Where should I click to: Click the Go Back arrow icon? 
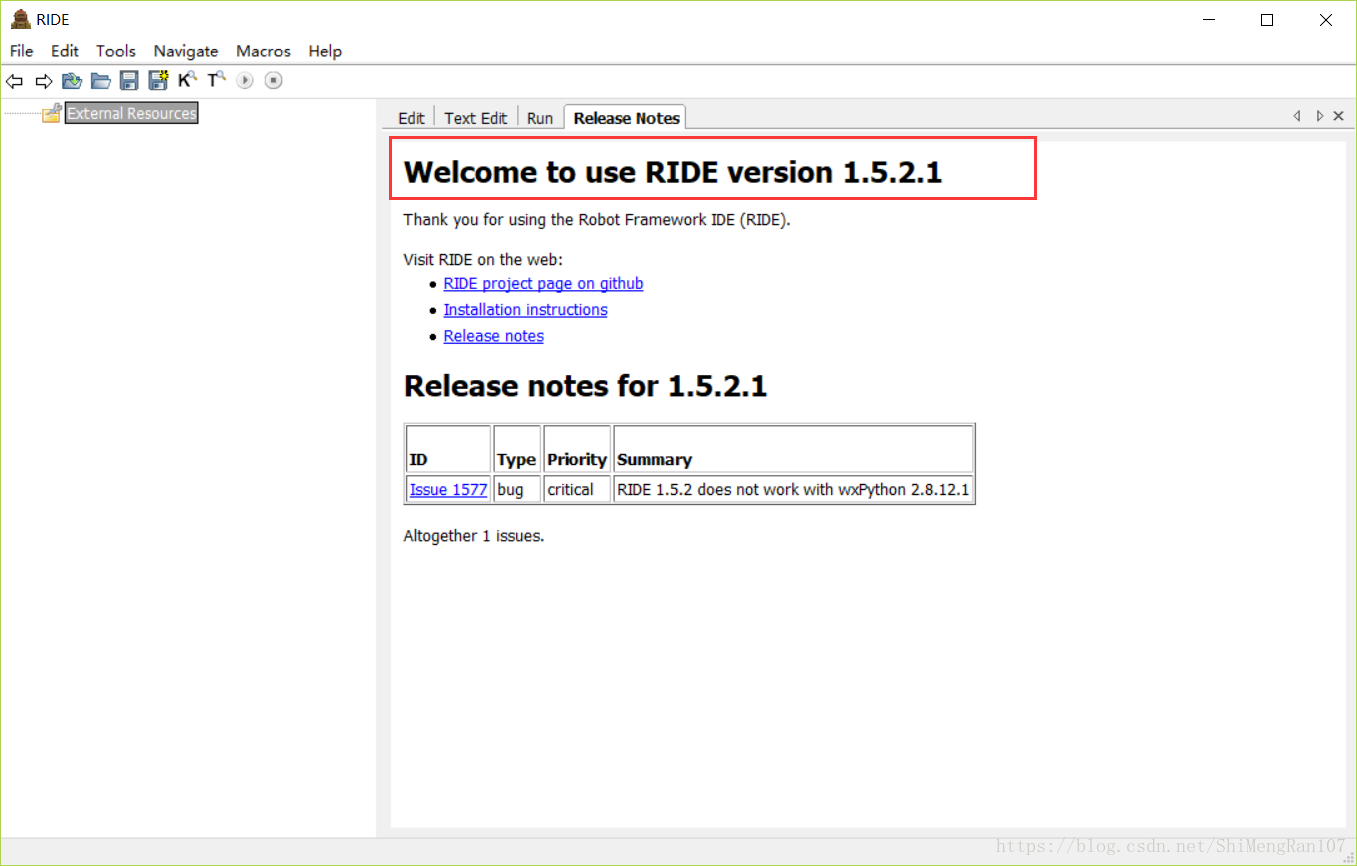14,81
